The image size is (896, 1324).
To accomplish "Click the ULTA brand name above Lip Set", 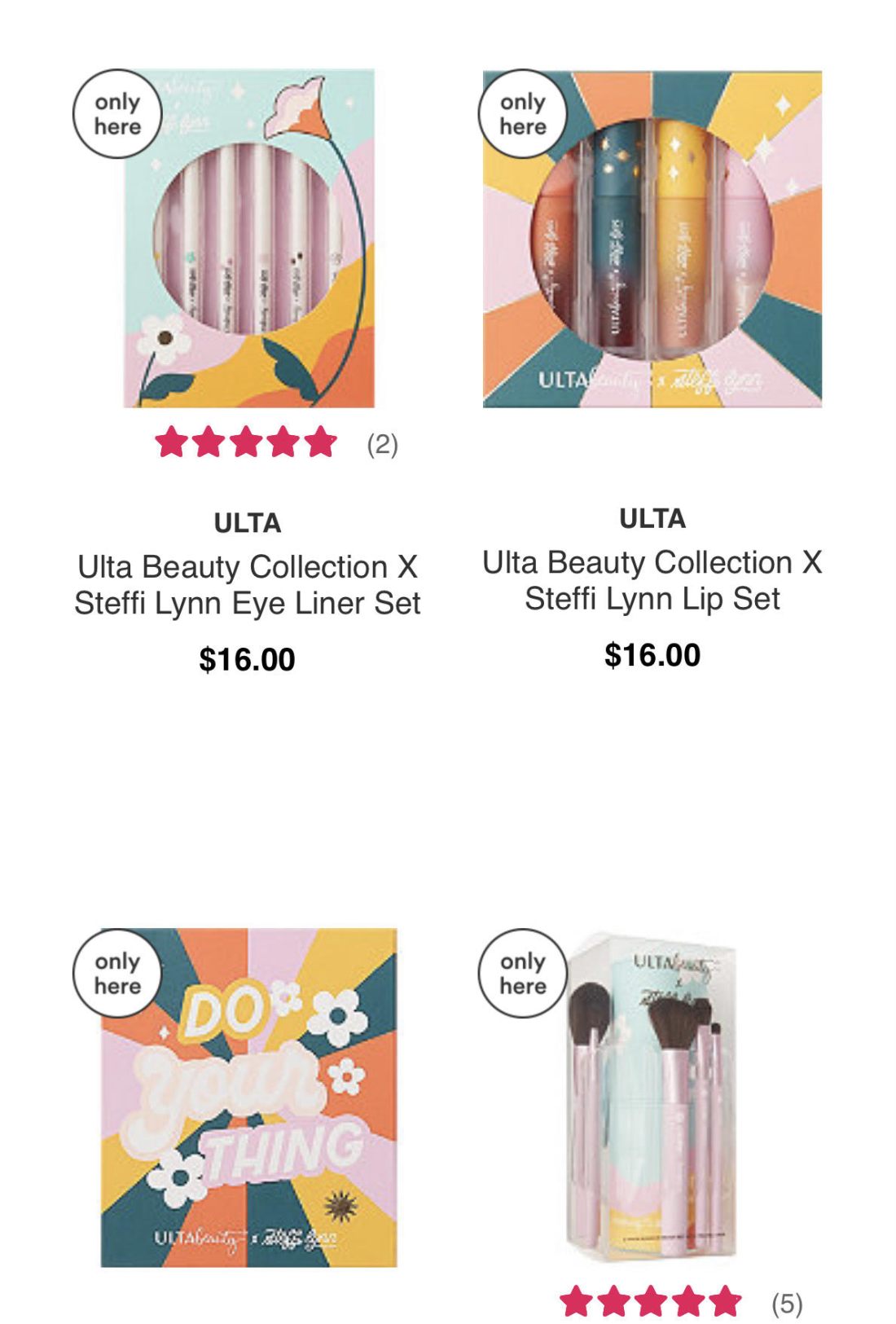I will coord(652,518).
